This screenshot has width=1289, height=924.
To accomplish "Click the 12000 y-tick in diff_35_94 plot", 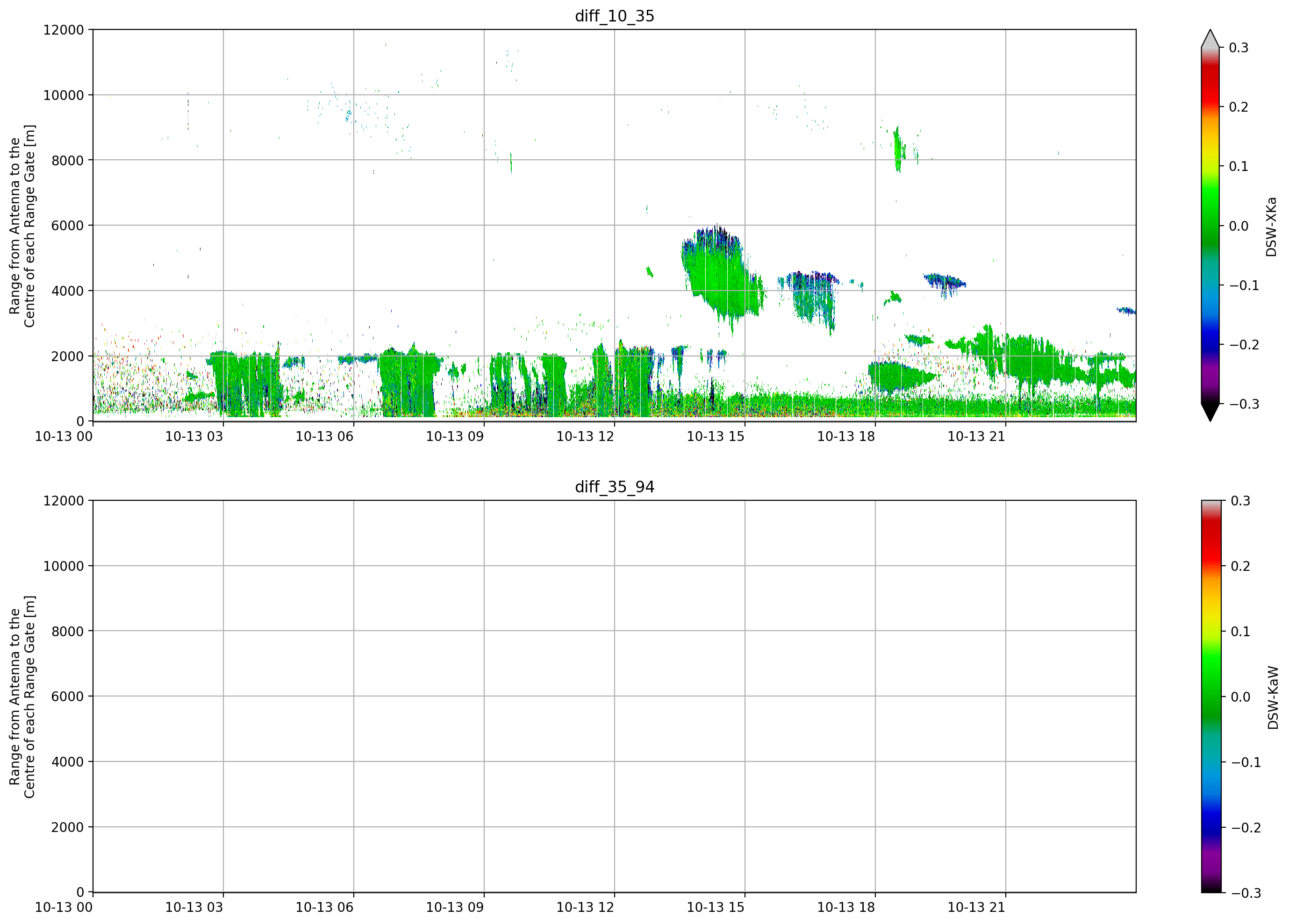I will pos(64,500).
